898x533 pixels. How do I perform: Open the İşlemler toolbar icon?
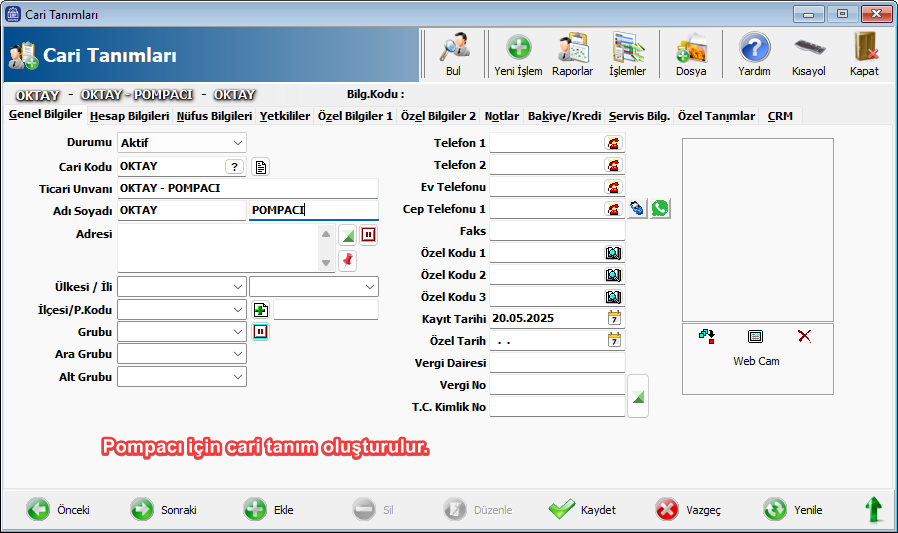click(628, 54)
